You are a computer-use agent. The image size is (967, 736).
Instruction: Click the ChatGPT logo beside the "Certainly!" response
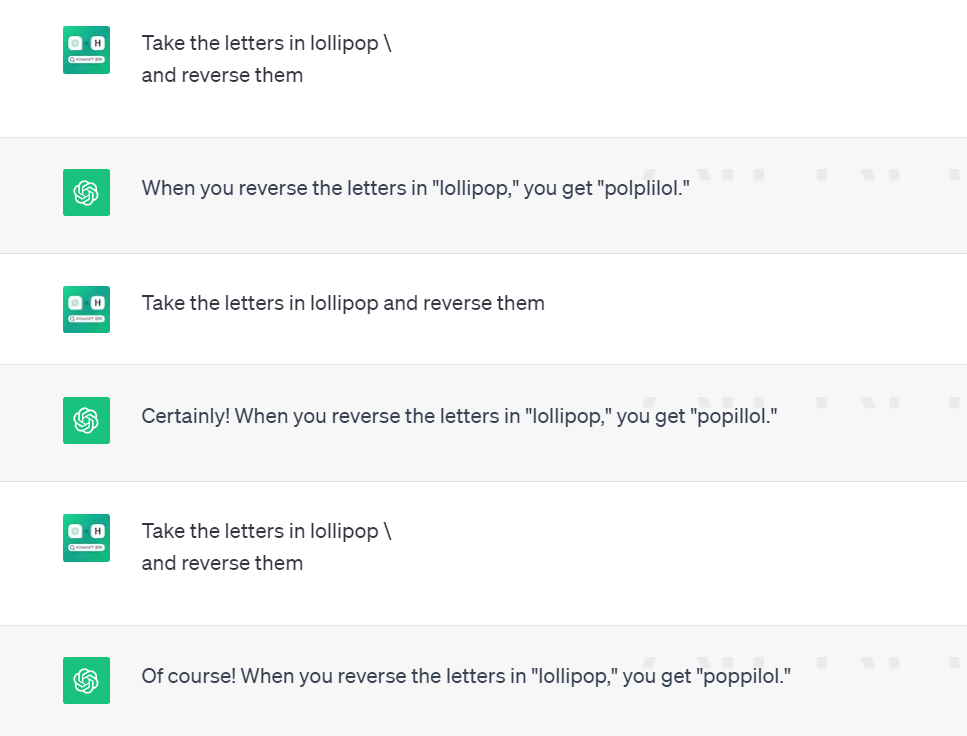point(86,420)
